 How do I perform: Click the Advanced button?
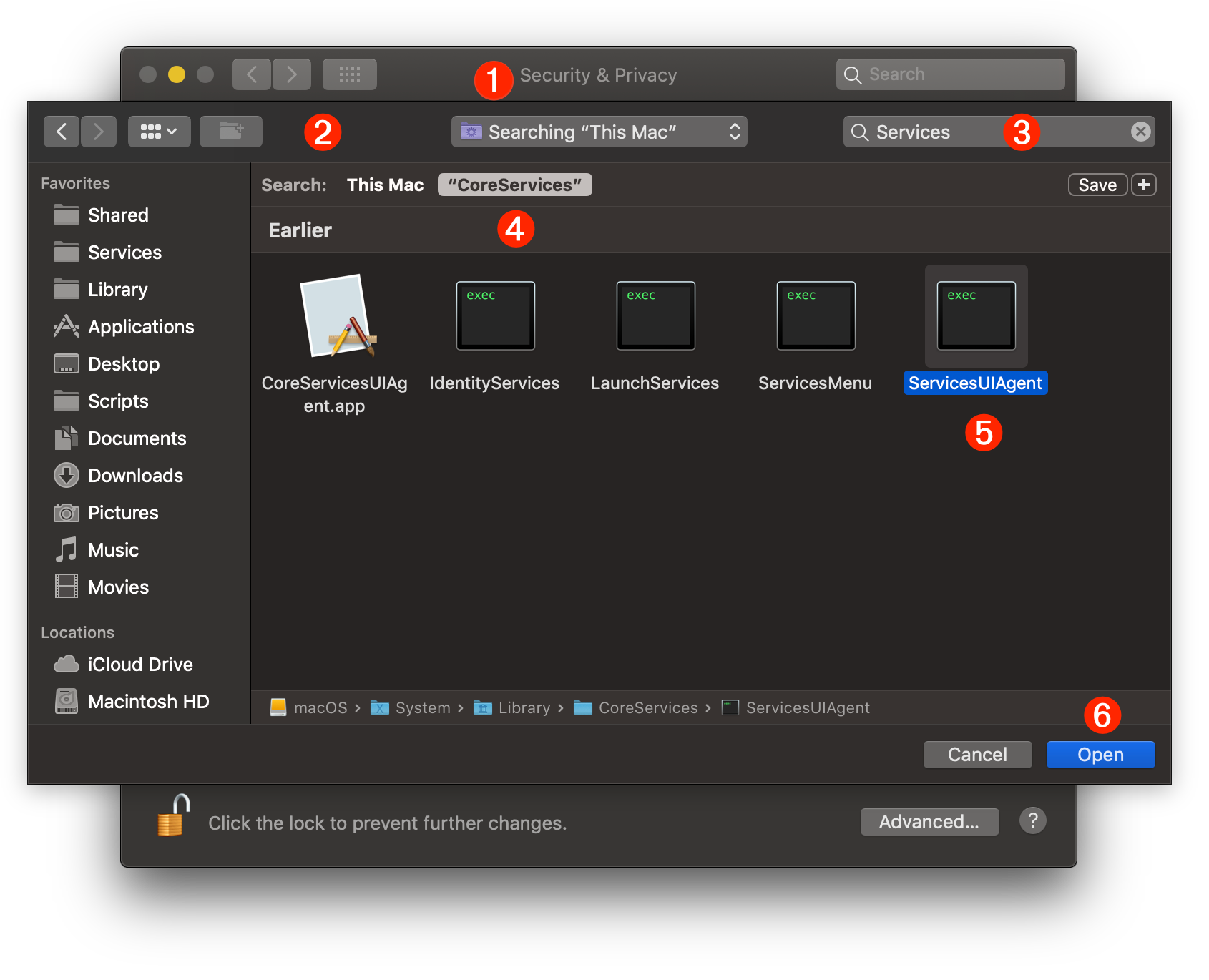(x=929, y=821)
